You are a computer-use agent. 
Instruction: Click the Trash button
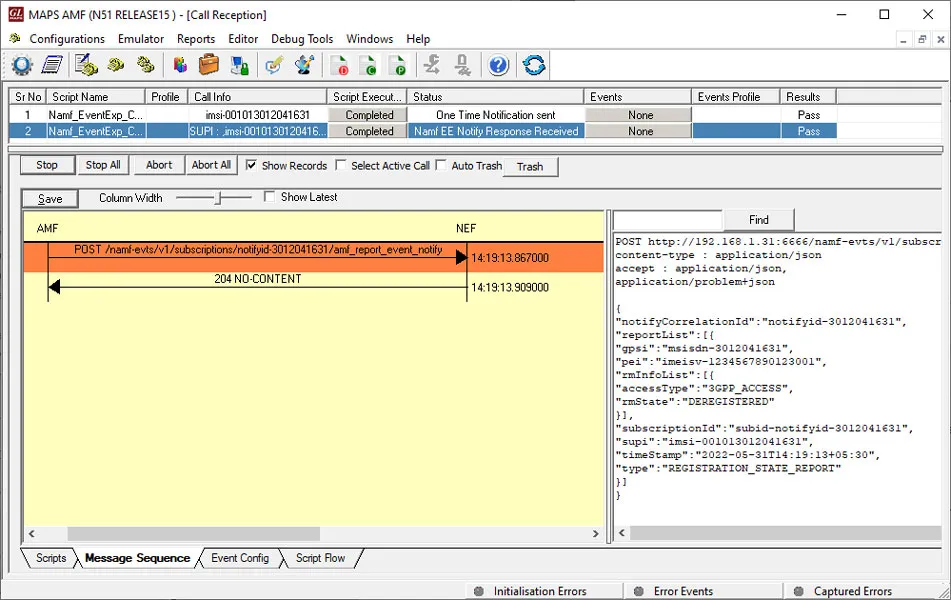pyautogui.click(x=530, y=167)
